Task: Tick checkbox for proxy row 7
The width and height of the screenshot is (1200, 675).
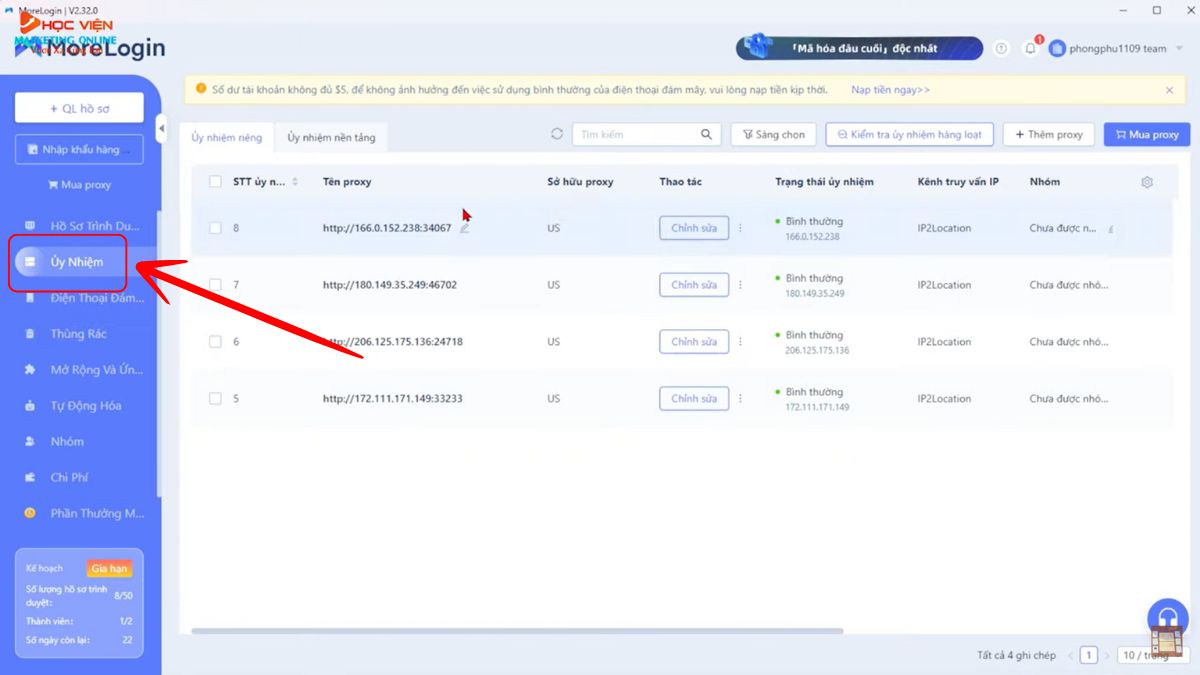Action: click(x=215, y=285)
